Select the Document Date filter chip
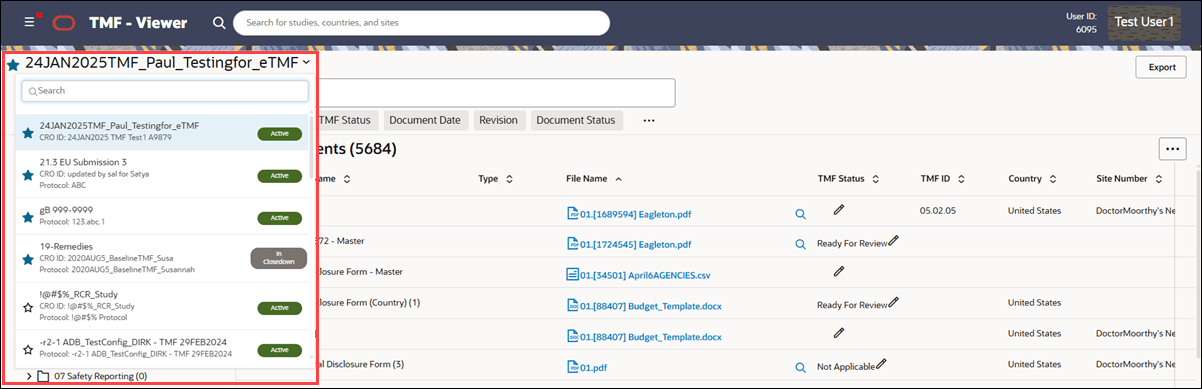The height and width of the screenshot is (389, 1202). coord(425,120)
